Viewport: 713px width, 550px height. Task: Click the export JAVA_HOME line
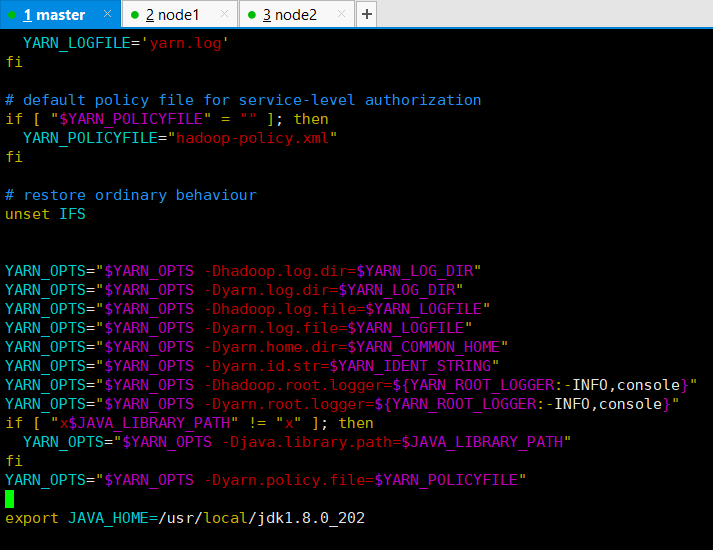click(x=185, y=518)
